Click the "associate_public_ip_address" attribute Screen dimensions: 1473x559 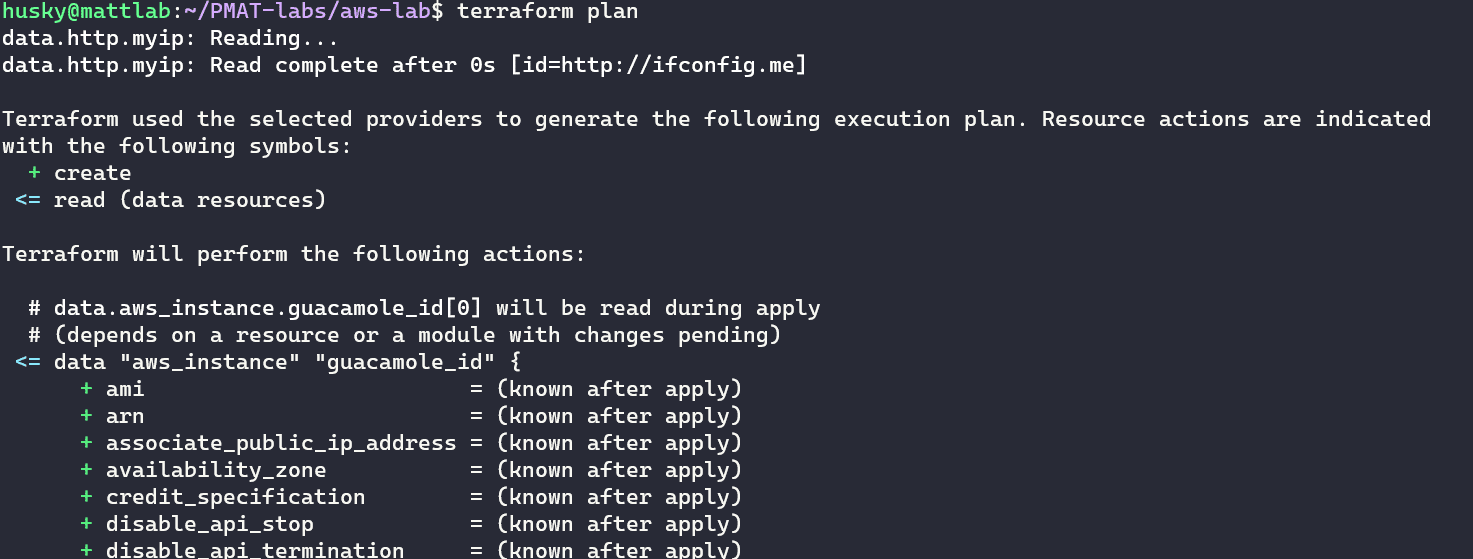coord(281,443)
